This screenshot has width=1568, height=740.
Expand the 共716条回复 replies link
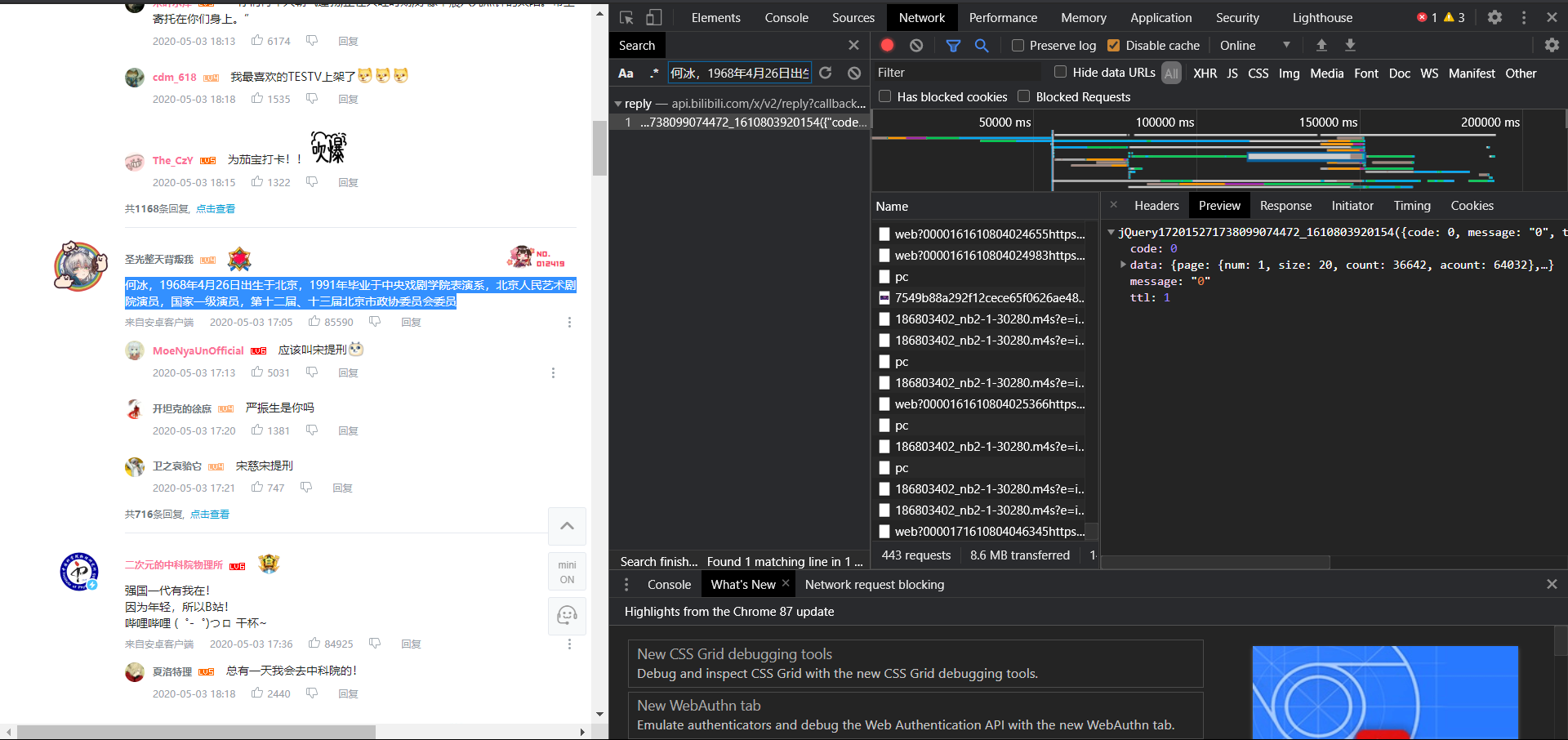[x=210, y=515]
